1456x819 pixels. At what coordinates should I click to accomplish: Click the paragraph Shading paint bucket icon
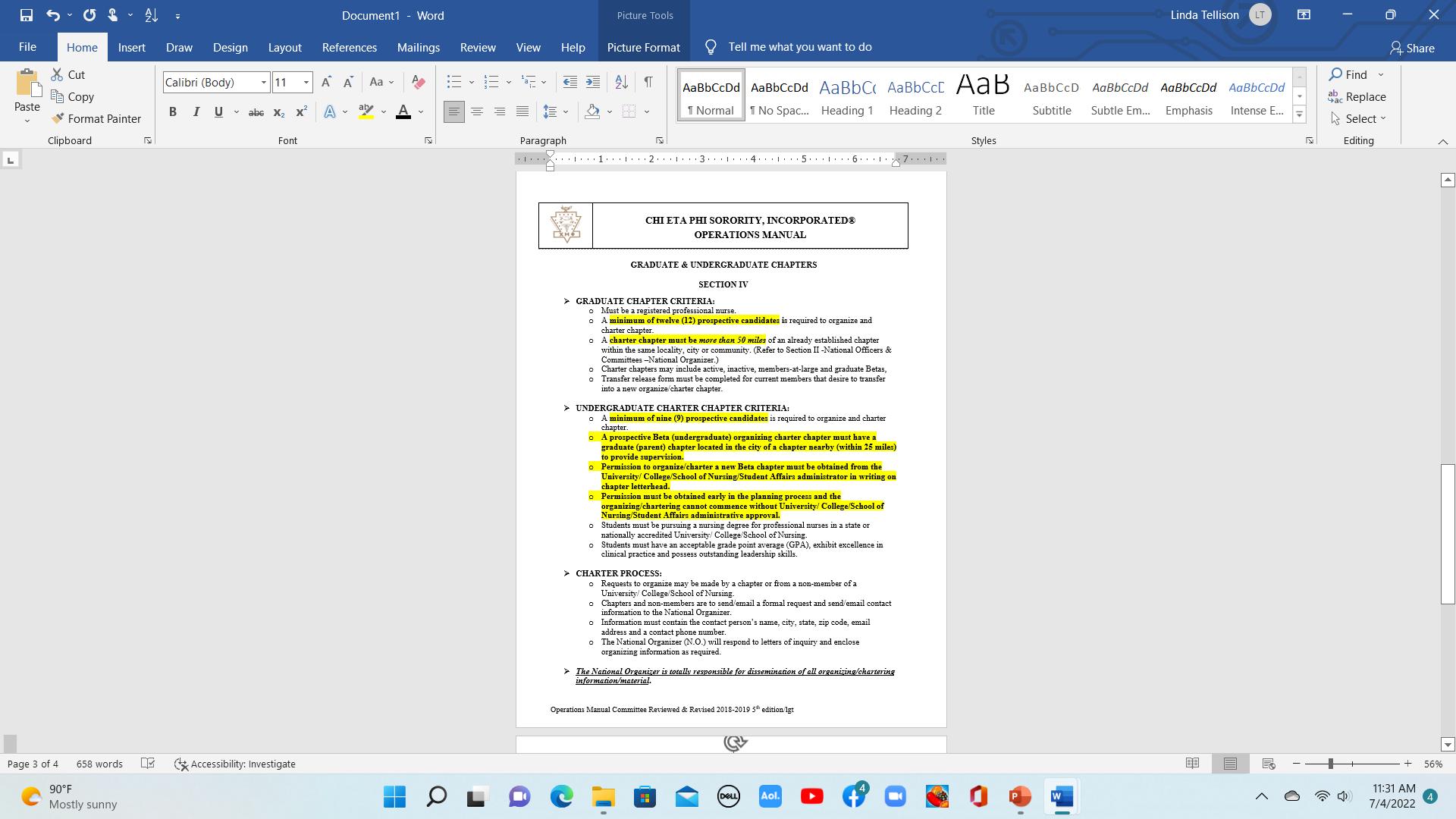tap(592, 112)
